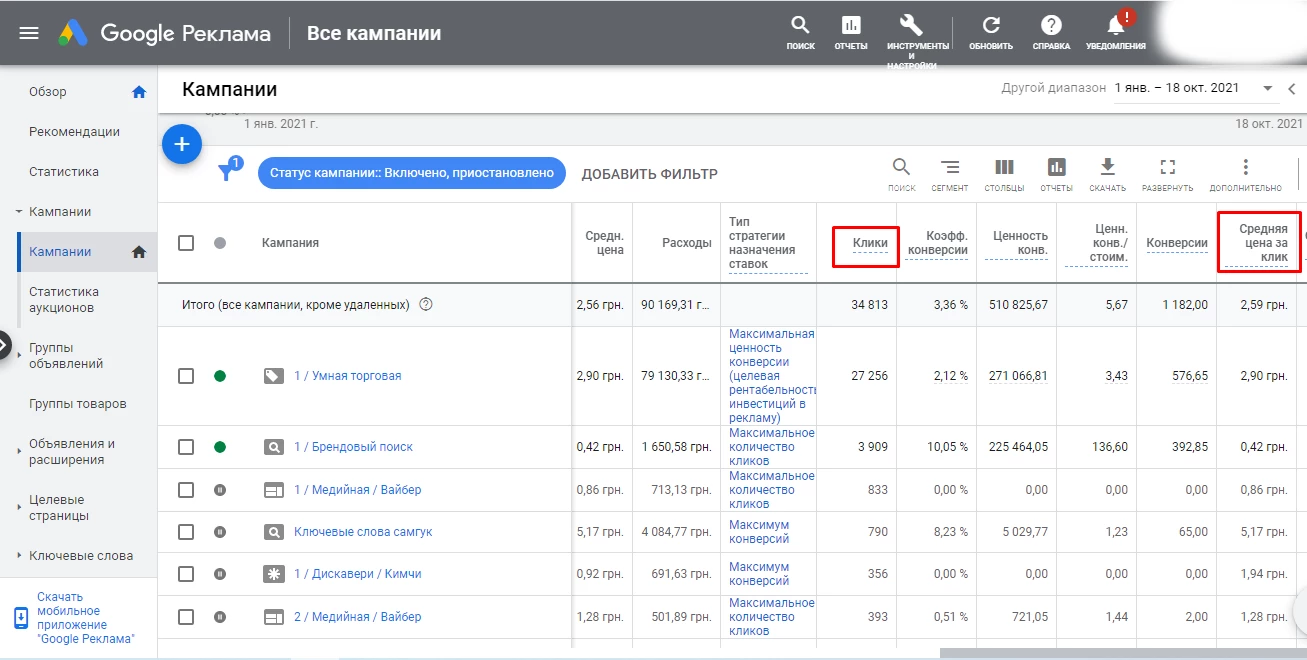The width and height of the screenshot is (1307, 660).
Task: Click ДОБАВИТЬ ФИЛЬТР button
Action: click(650, 174)
